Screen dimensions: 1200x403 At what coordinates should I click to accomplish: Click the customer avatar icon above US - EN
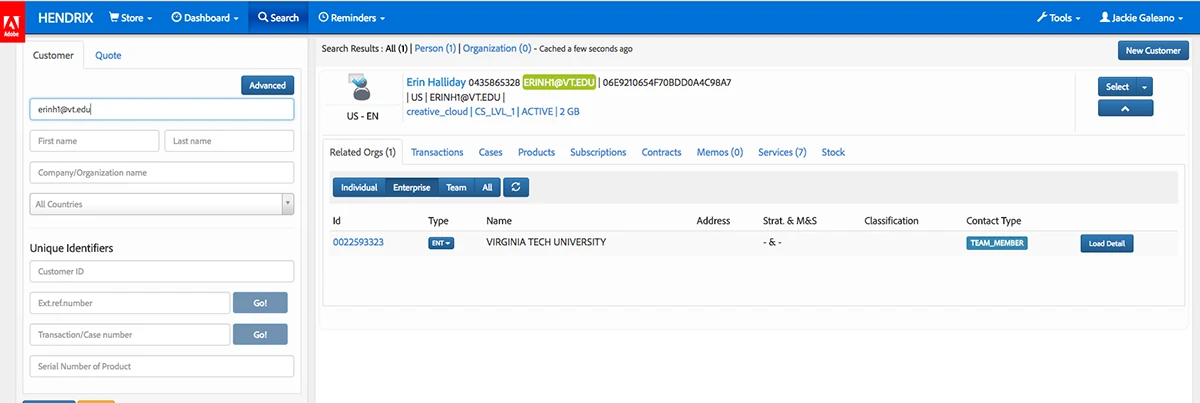coord(359,88)
